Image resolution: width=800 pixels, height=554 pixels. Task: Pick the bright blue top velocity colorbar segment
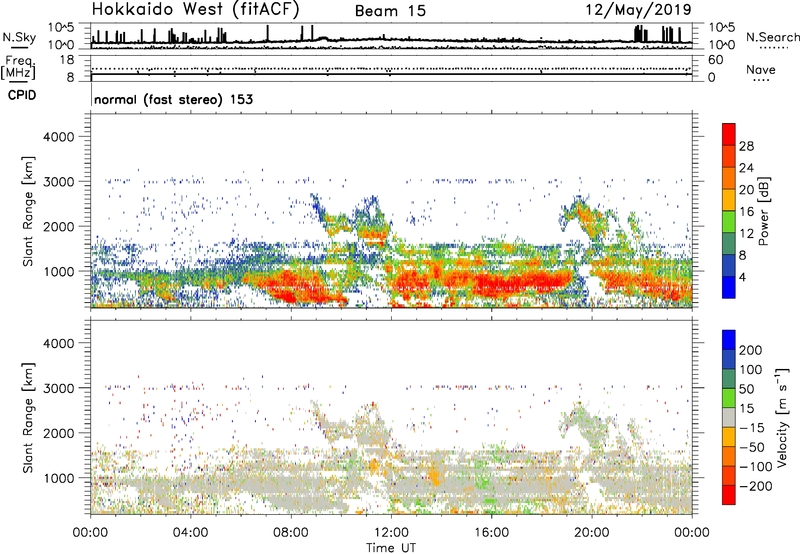pos(729,340)
